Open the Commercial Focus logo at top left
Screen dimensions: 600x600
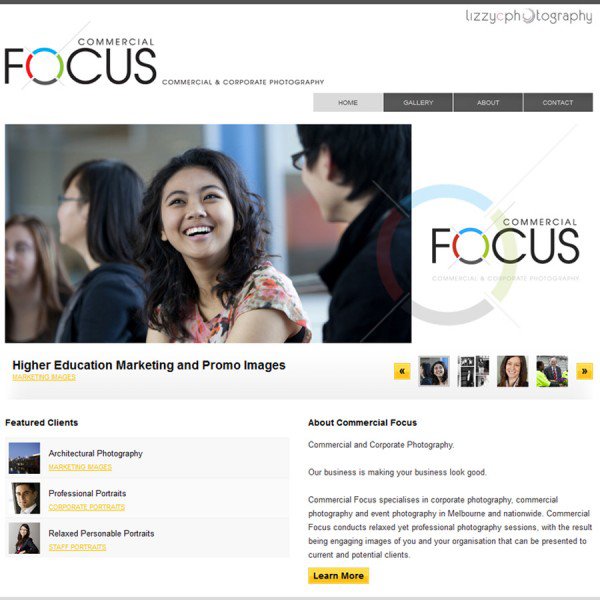click(80, 61)
